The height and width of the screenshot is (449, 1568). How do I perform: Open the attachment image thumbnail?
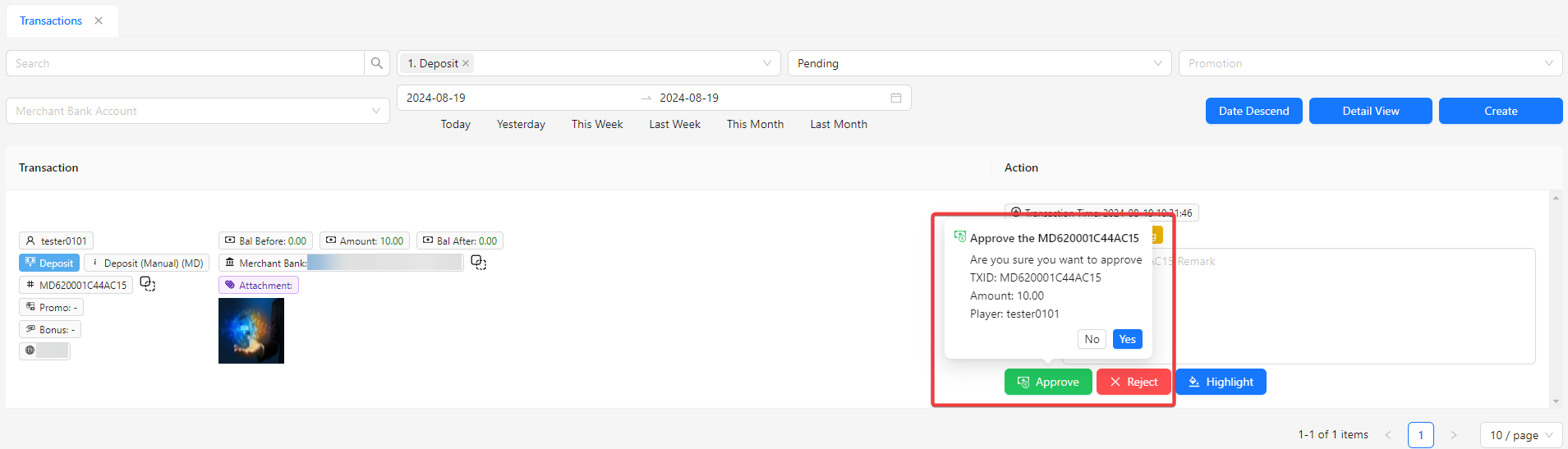coord(251,331)
